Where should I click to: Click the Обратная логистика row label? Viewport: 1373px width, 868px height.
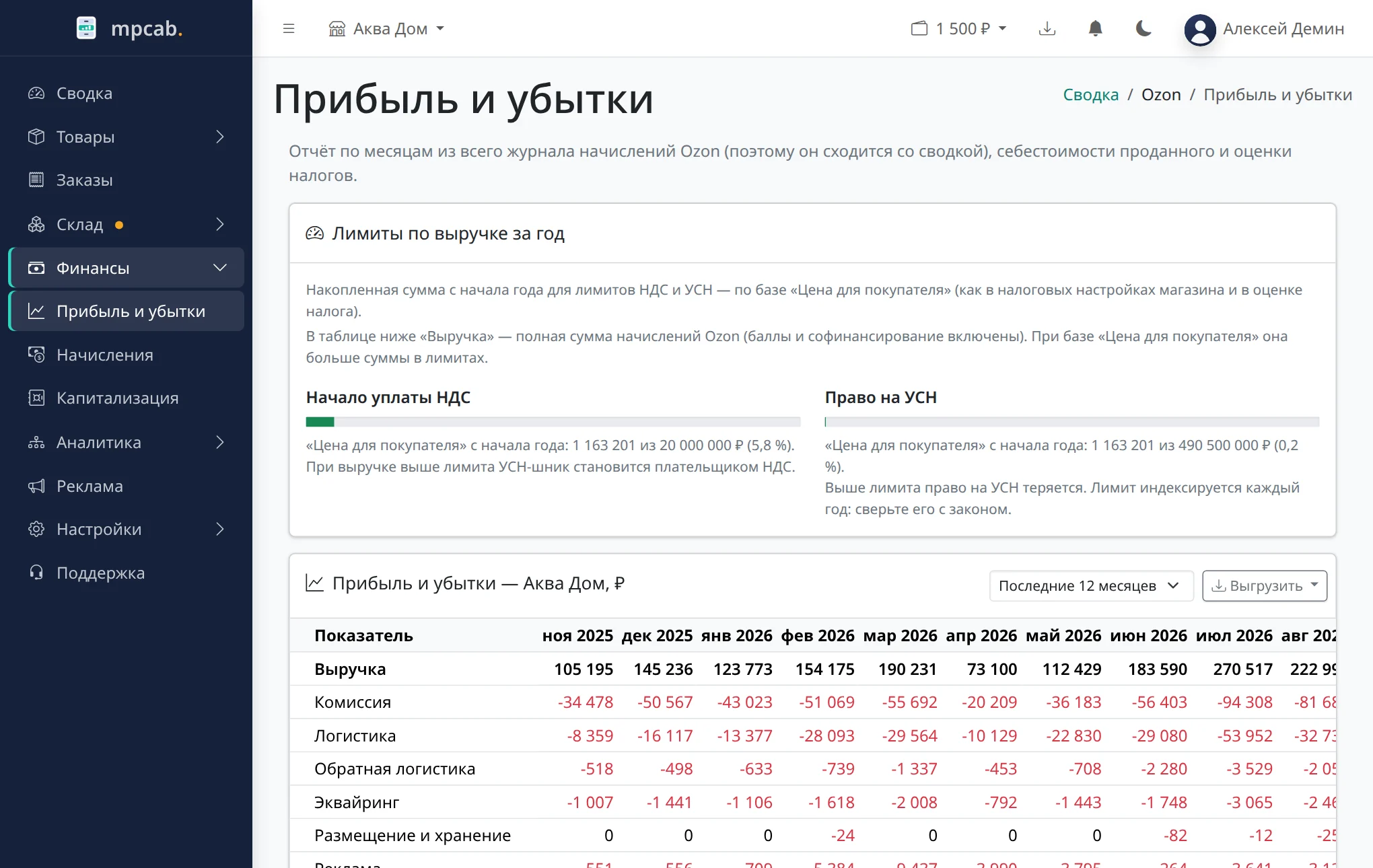coord(394,768)
